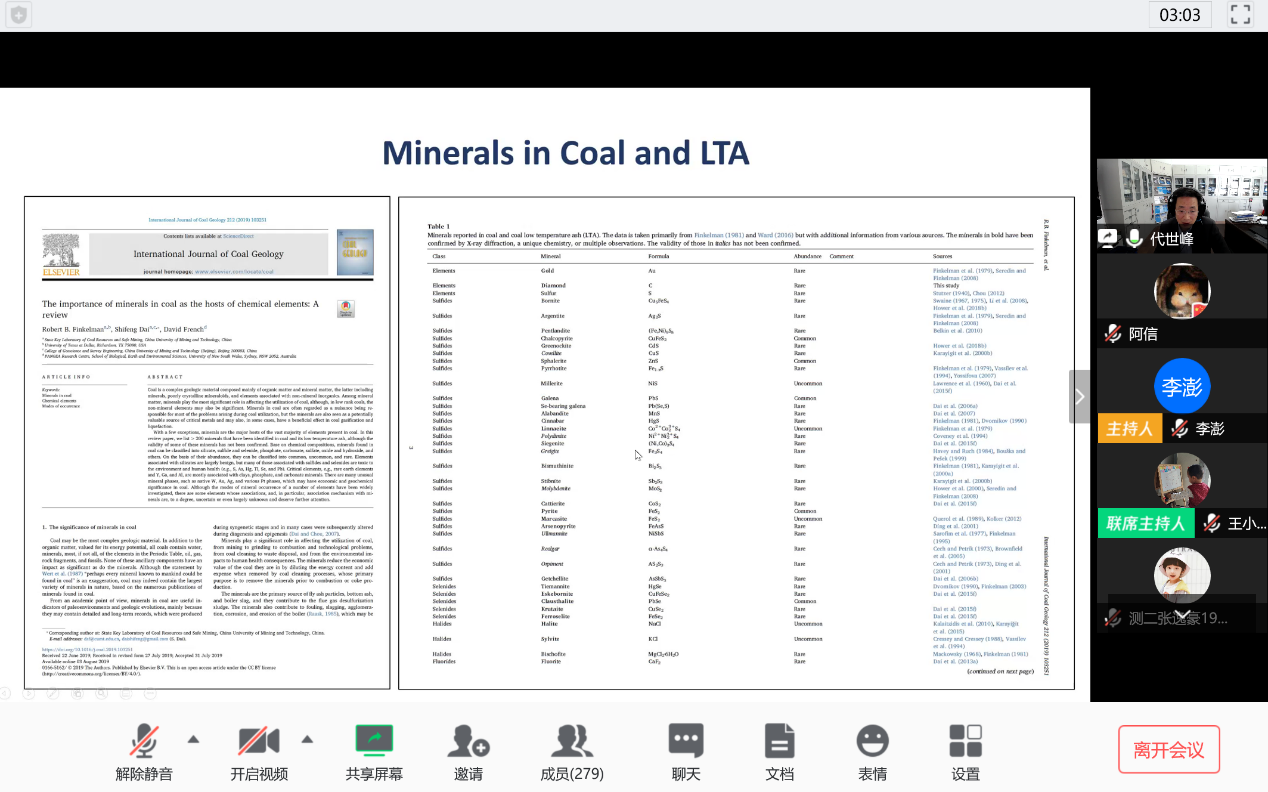The width and height of the screenshot is (1268, 792).
Task: Click the screen-sharing indicator next to 代世峰
Action: pyautogui.click(x=1108, y=238)
